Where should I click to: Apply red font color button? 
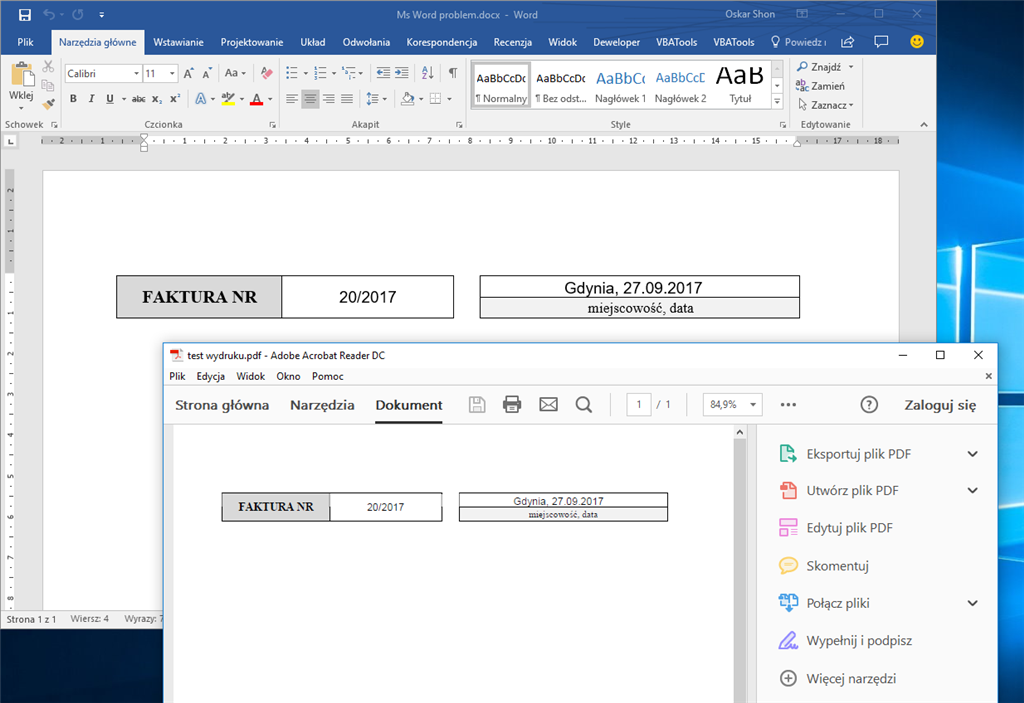257,99
